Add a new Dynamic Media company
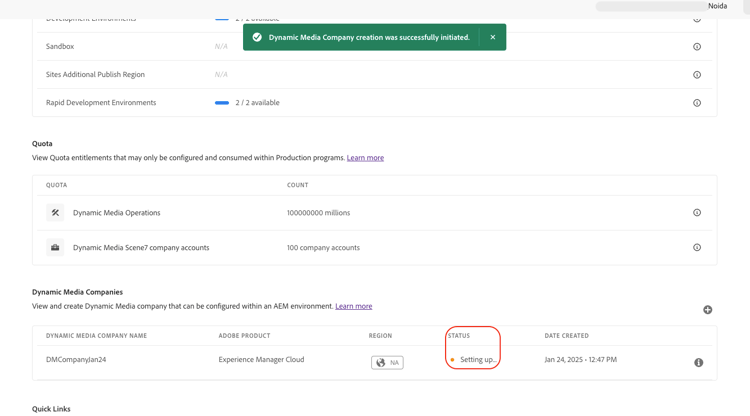750x416 pixels. (707, 310)
